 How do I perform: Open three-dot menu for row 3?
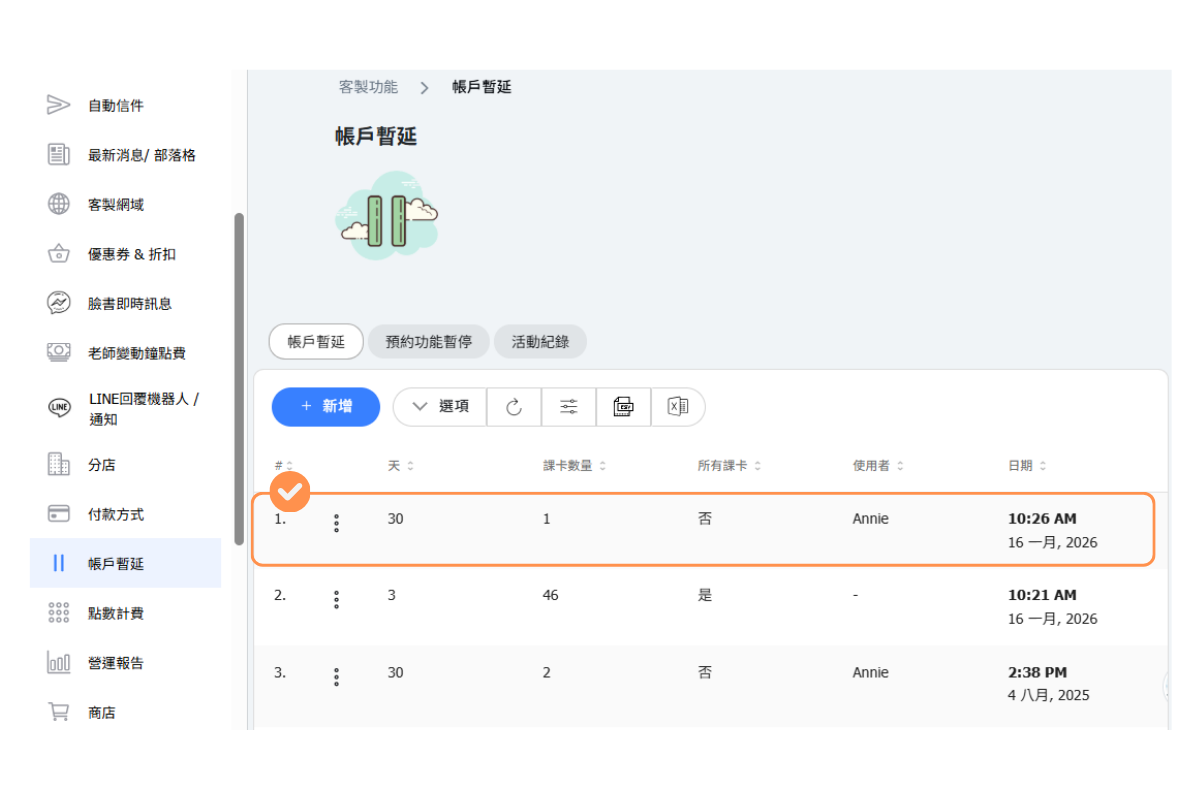pos(336,676)
